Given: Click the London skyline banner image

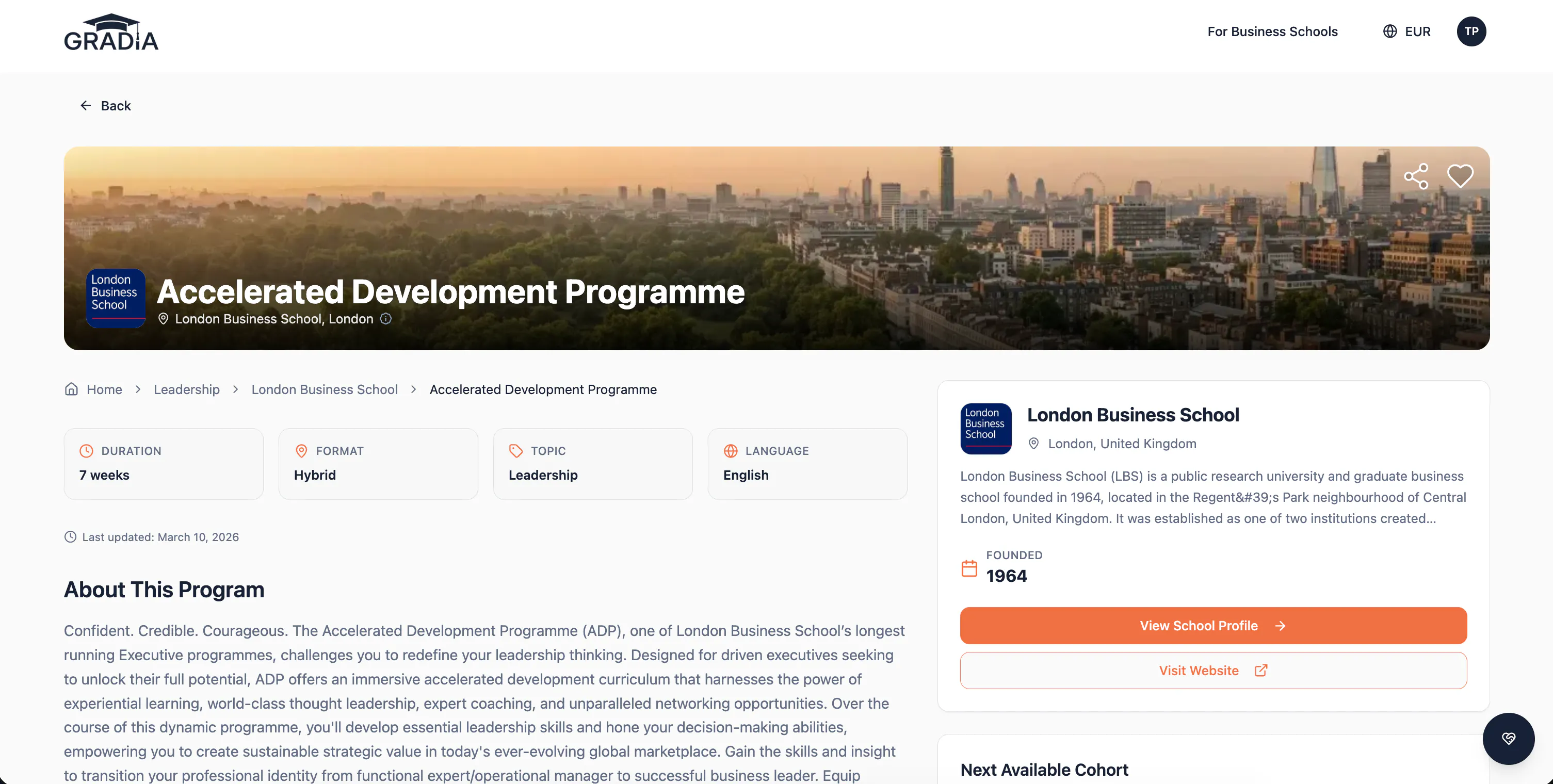Looking at the screenshot, I should pos(776,248).
